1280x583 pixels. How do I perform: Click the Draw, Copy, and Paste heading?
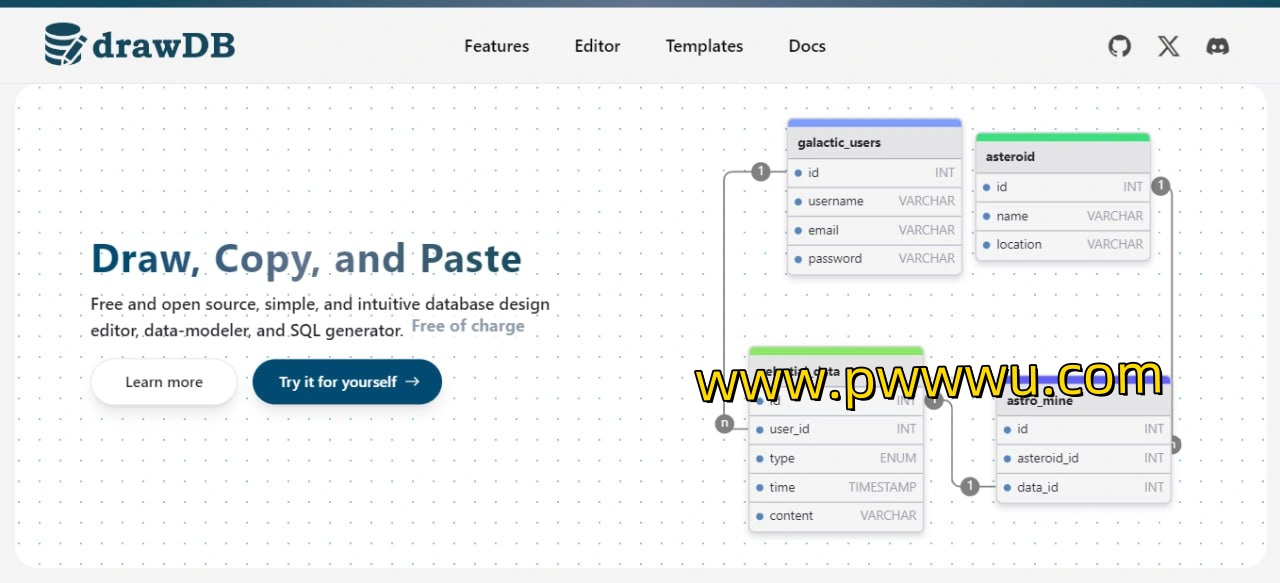pos(306,258)
